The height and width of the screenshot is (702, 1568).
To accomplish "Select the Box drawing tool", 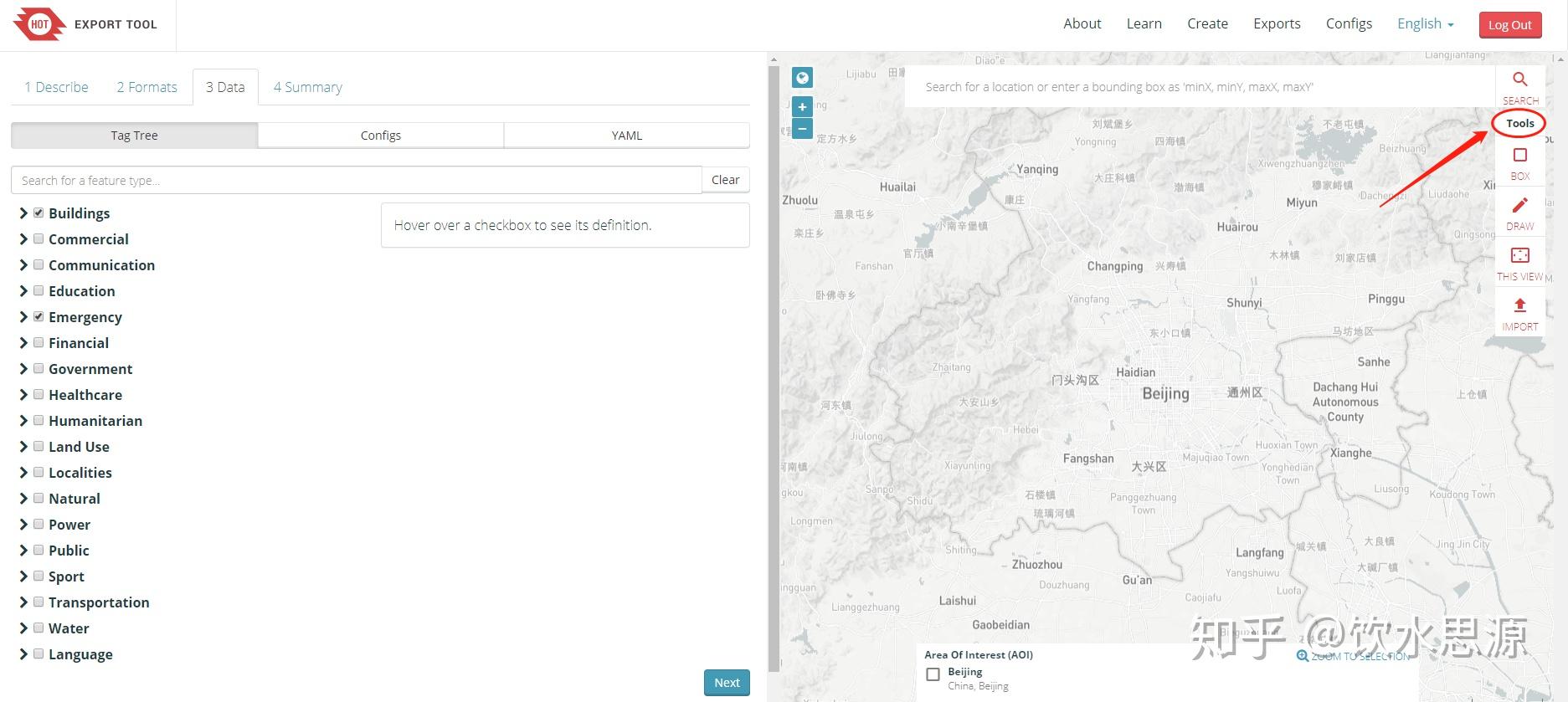I will coord(1519,156).
